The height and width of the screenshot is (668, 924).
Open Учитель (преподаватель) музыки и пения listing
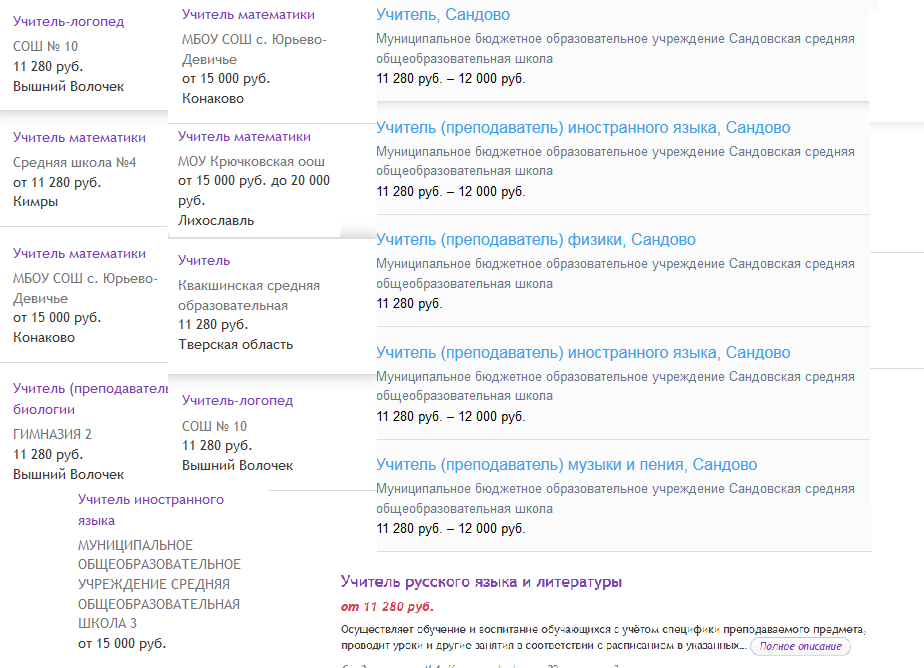tap(566, 465)
